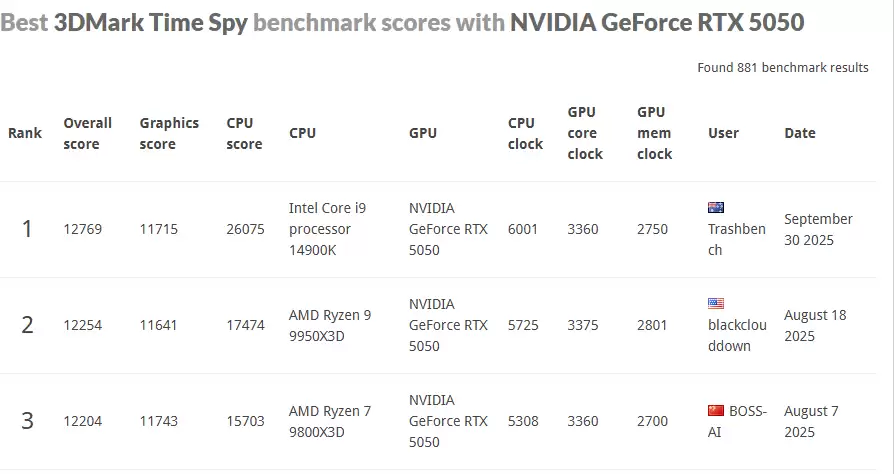Viewport: 894px width, 474px height.
Task: Click the CPU score column header
Action: 244,133
